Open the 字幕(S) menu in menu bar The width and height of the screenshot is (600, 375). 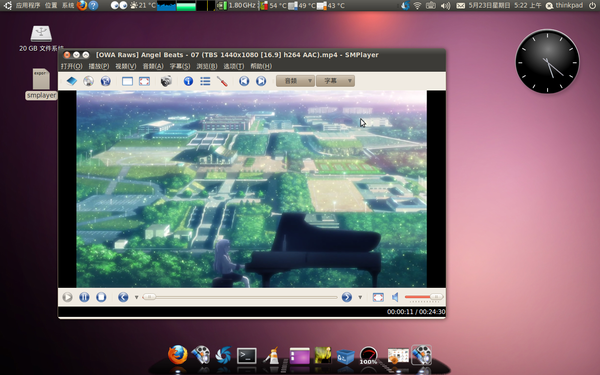(180, 66)
